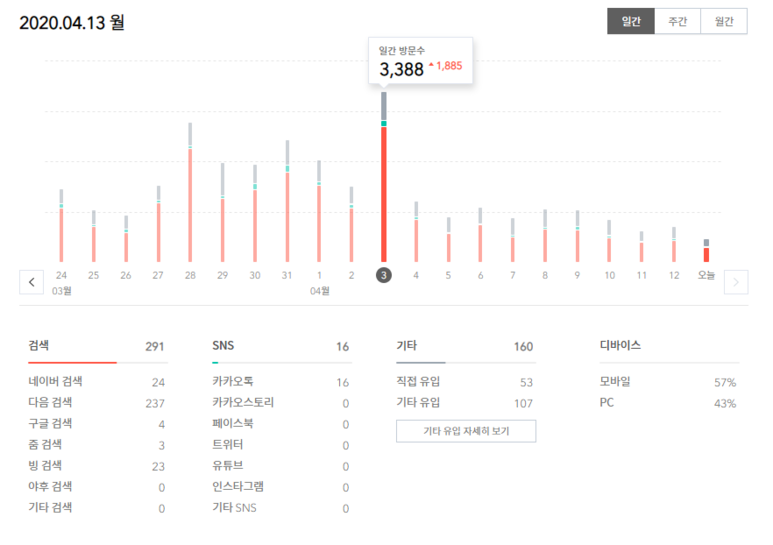Image resolution: width=773 pixels, height=545 pixels.
Task: Select the bar for April 5
Action: [449, 239]
